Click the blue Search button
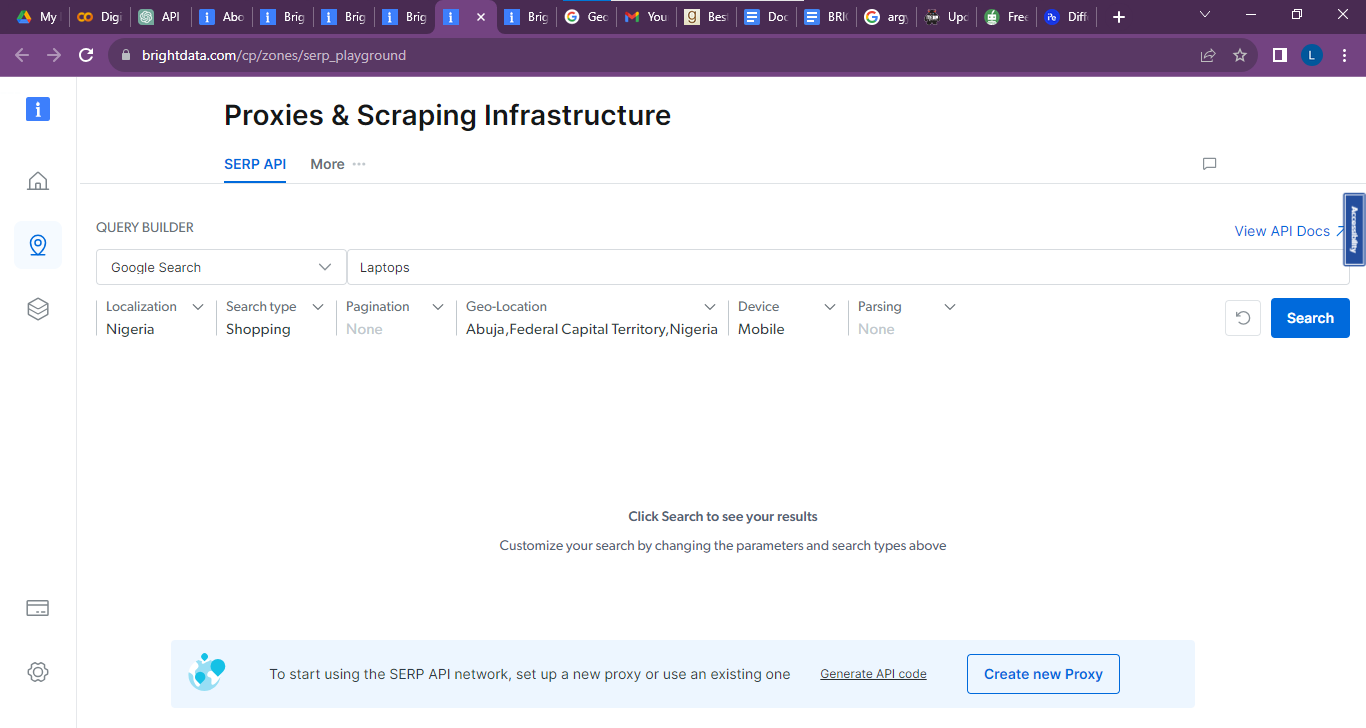The width and height of the screenshot is (1366, 728). click(1310, 318)
